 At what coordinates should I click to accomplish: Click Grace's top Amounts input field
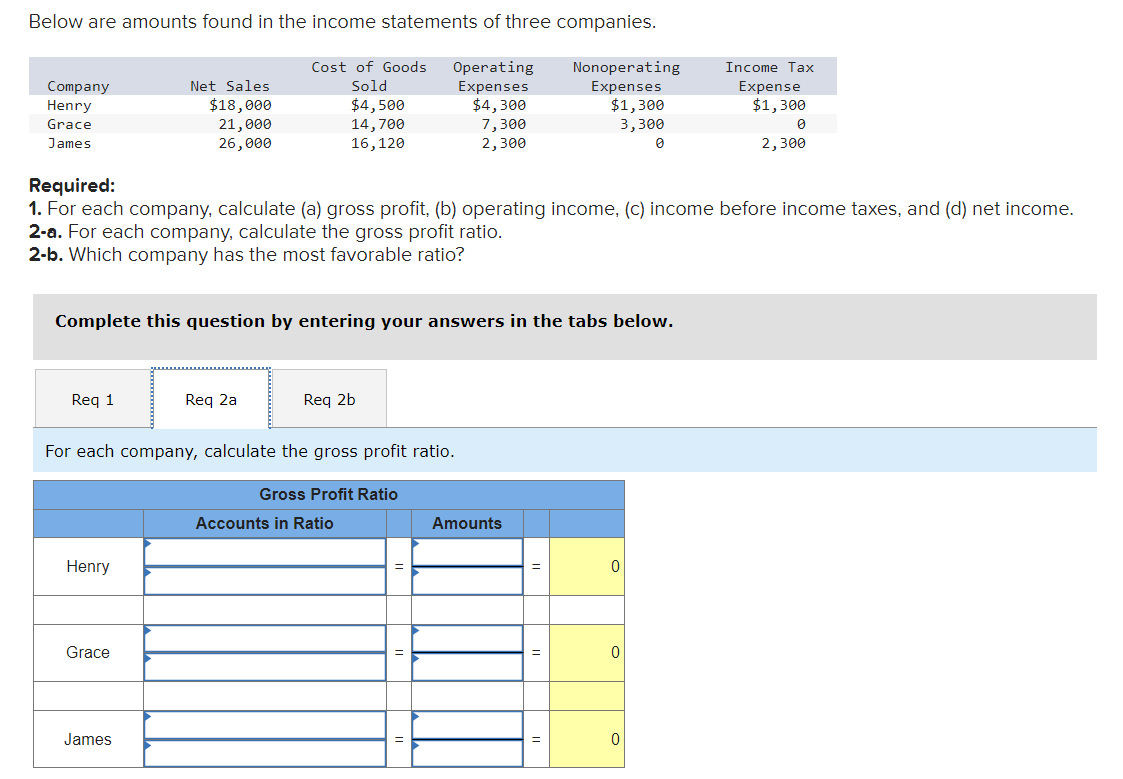pos(467,638)
